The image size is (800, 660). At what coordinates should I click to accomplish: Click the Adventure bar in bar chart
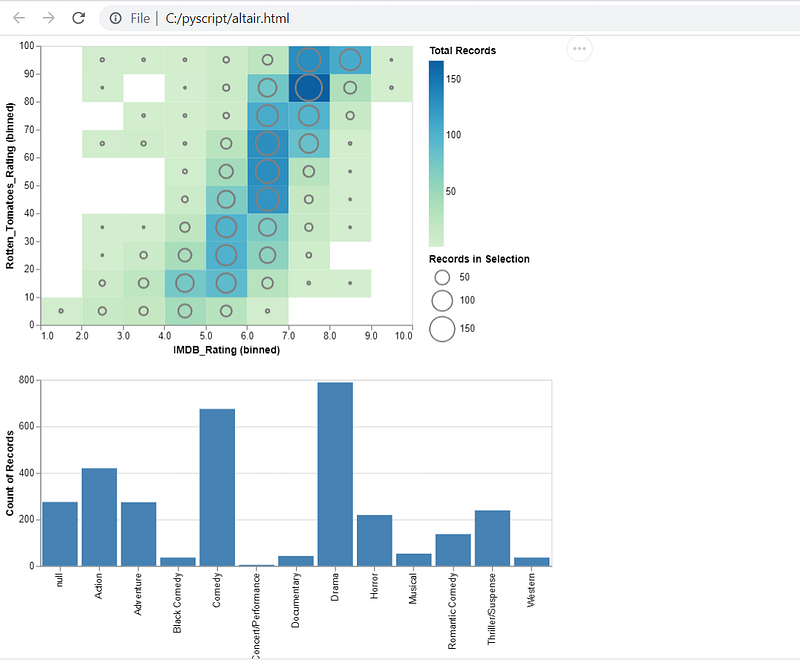[139, 534]
